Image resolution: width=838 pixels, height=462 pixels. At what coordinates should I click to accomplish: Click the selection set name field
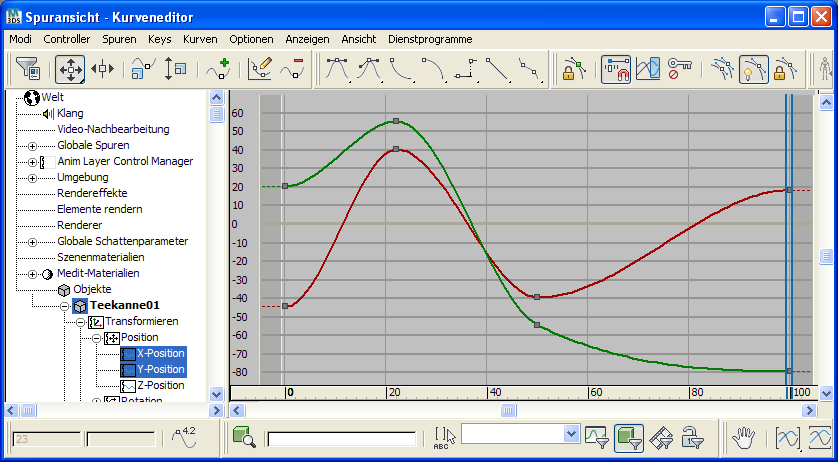click(x=342, y=439)
